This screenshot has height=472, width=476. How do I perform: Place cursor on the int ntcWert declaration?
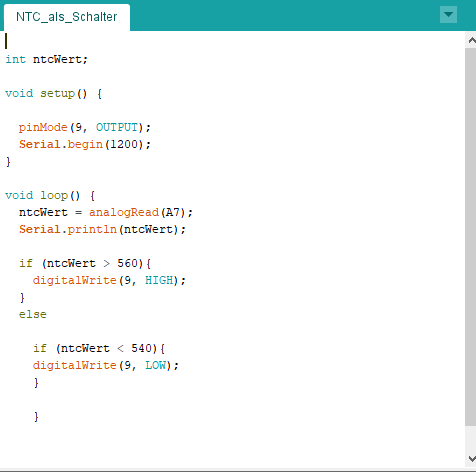coord(46,59)
